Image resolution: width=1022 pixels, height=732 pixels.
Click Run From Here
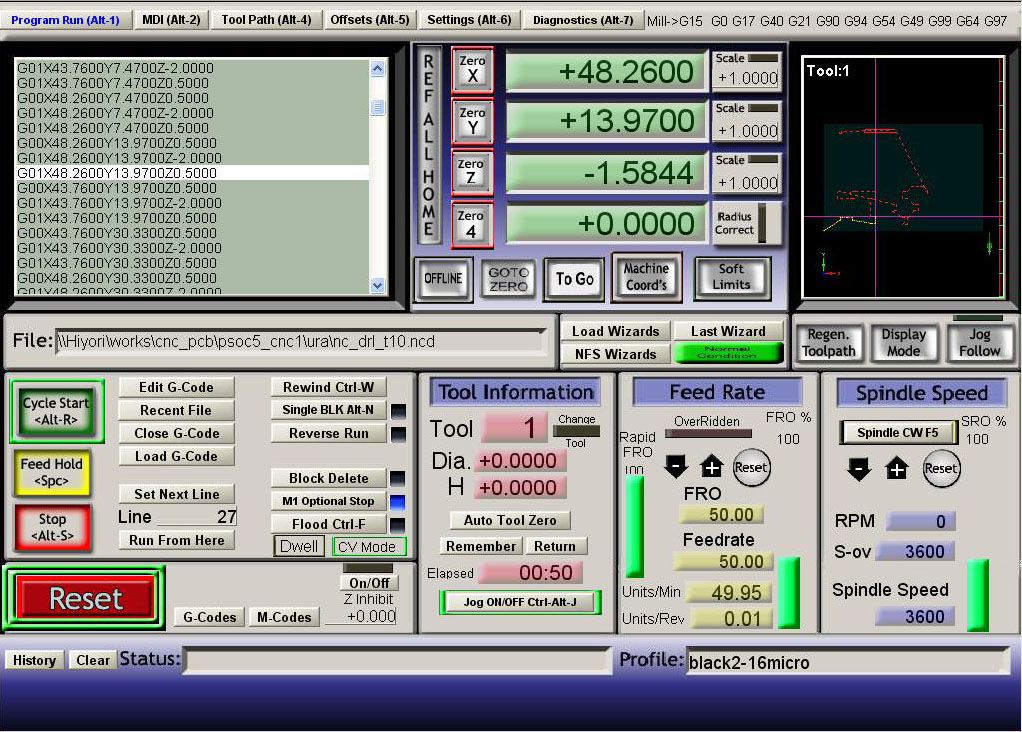(176, 540)
